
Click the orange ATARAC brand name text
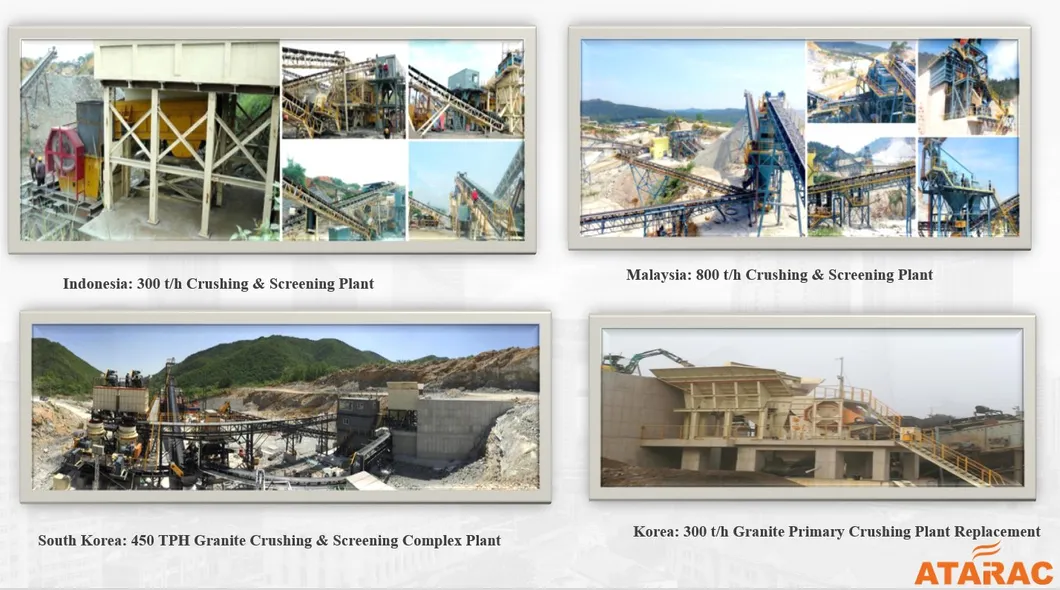[x=983, y=573]
